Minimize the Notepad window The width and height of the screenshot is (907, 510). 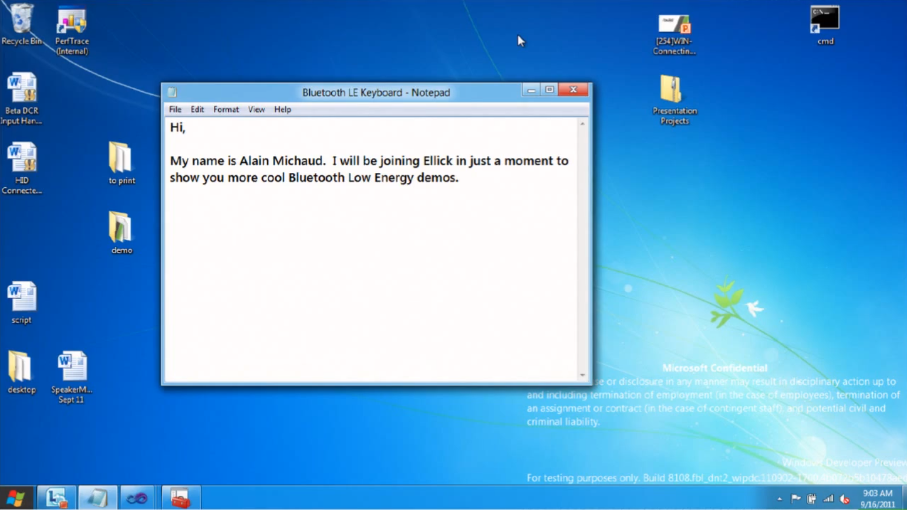click(x=531, y=90)
